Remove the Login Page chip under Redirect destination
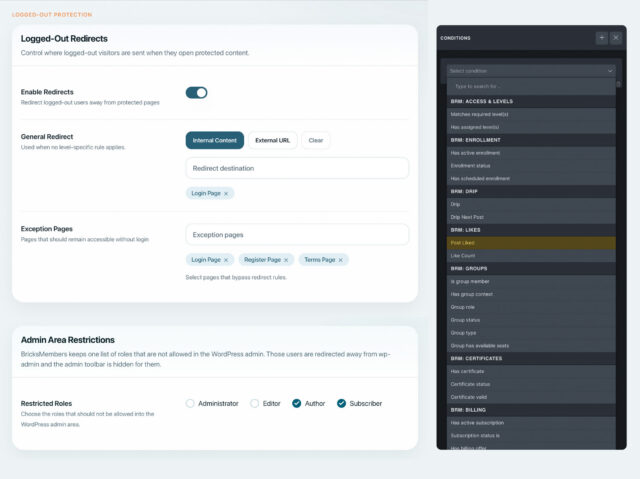This screenshot has width=640, height=479. pyautogui.click(x=226, y=193)
